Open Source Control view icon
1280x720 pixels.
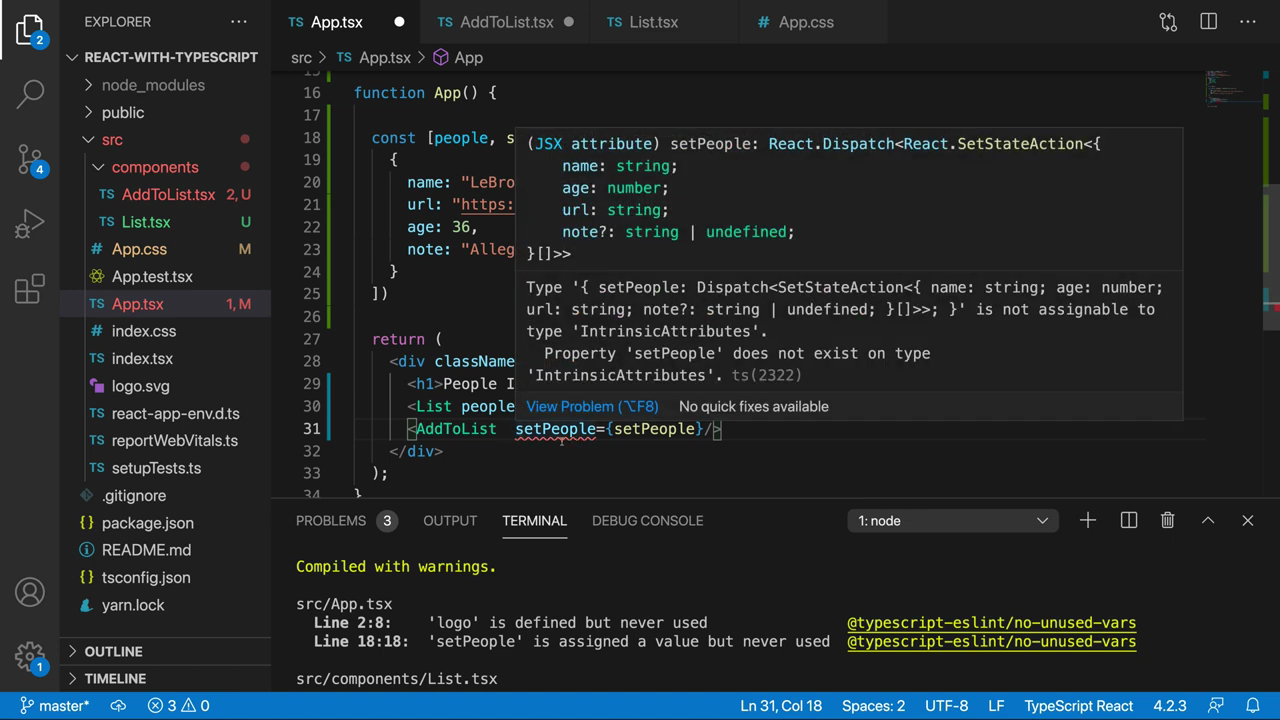point(30,159)
